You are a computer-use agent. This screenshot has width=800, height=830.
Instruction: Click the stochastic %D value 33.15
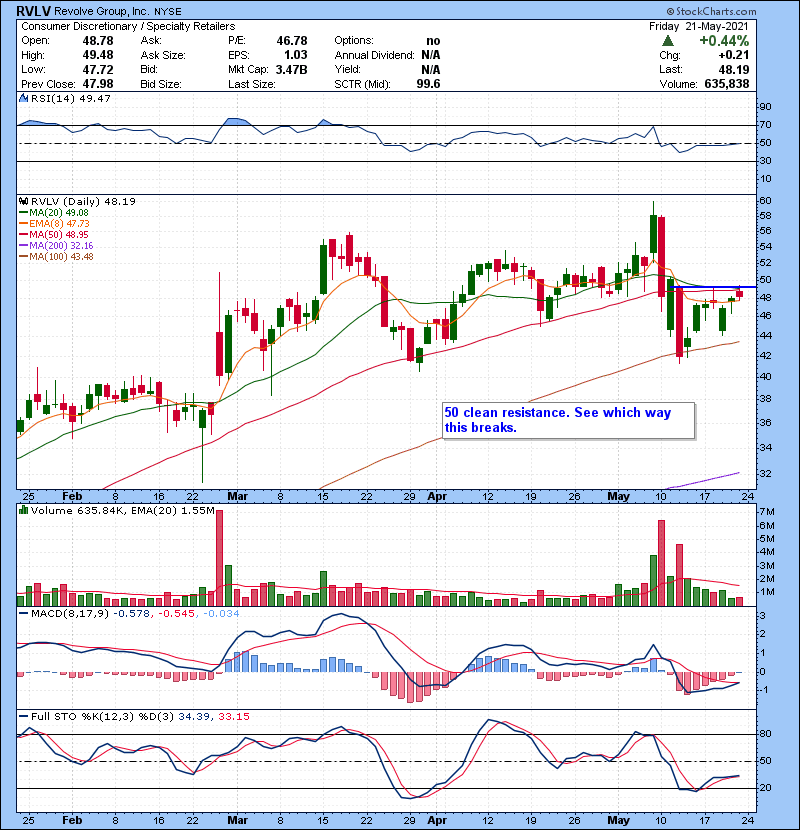coord(234,717)
